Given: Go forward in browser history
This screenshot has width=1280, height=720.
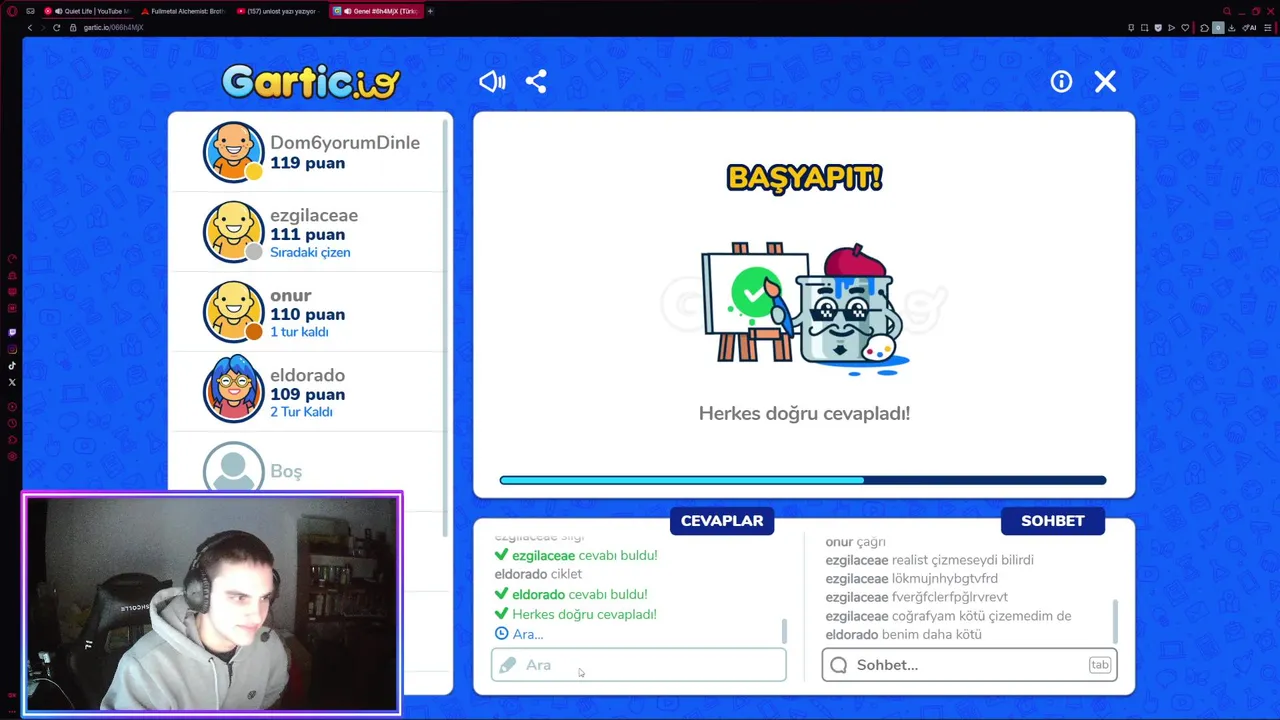Looking at the screenshot, I should [43, 27].
